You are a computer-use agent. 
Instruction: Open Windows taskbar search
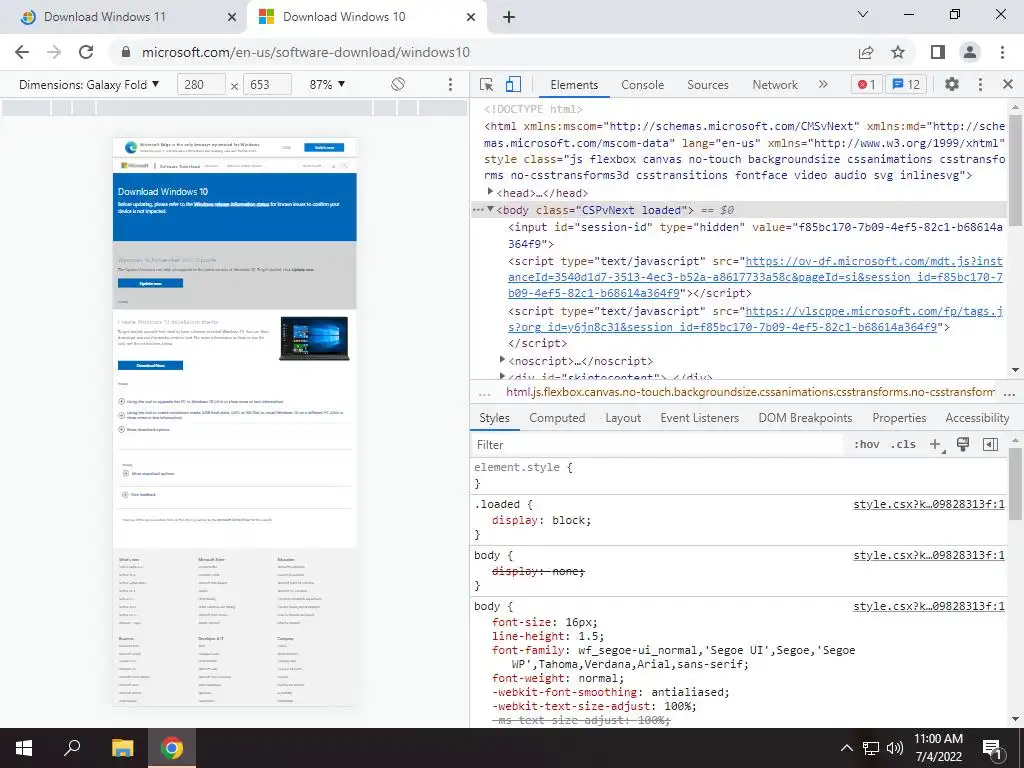tap(72, 748)
